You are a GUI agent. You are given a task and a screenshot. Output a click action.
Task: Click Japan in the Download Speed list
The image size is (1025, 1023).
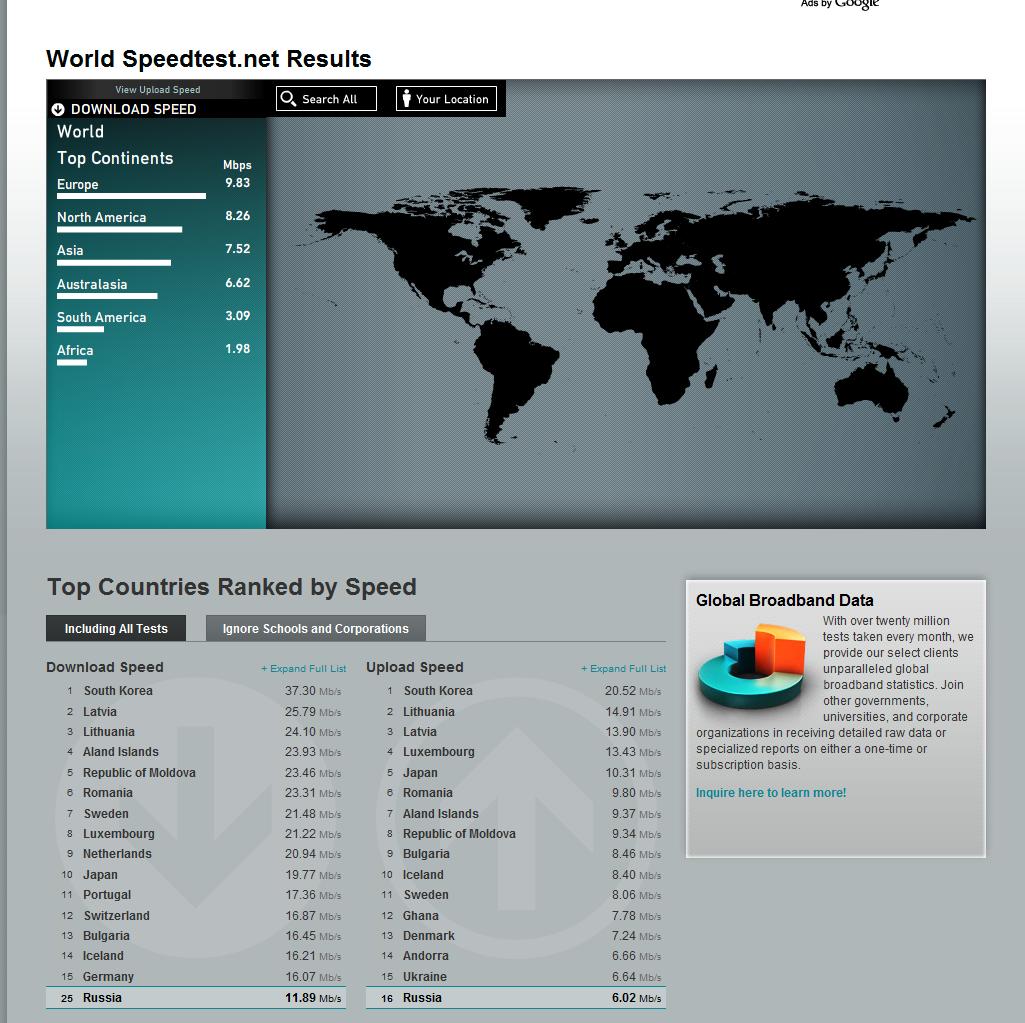tap(100, 875)
